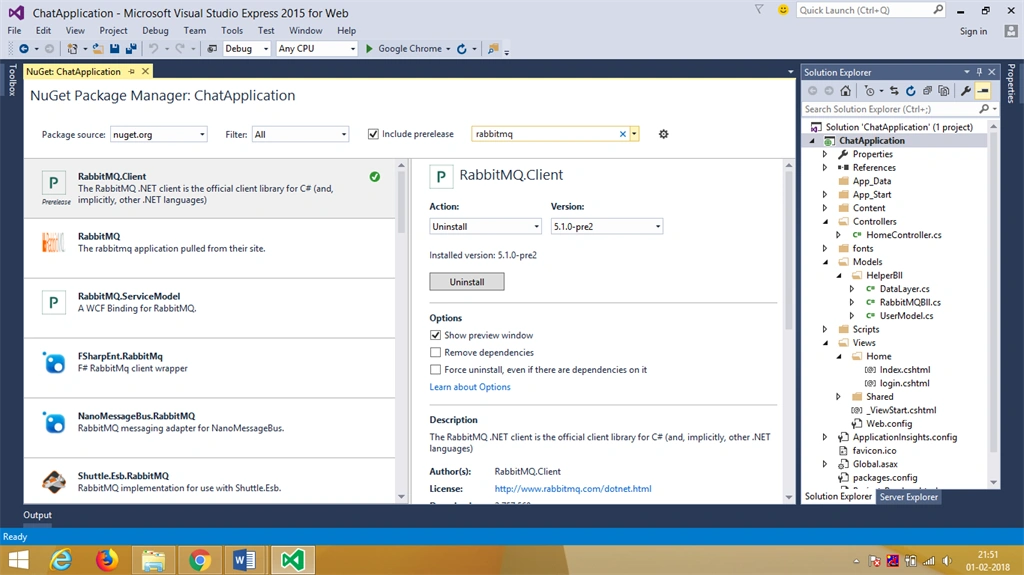Expand the Scripts folder node
The height and width of the screenshot is (575, 1024).
(x=825, y=329)
